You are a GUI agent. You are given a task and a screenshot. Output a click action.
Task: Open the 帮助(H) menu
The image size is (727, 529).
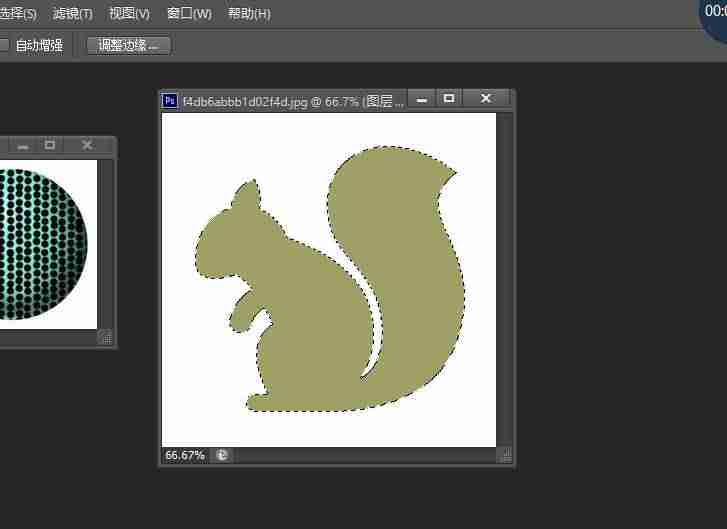[x=249, y=13]
